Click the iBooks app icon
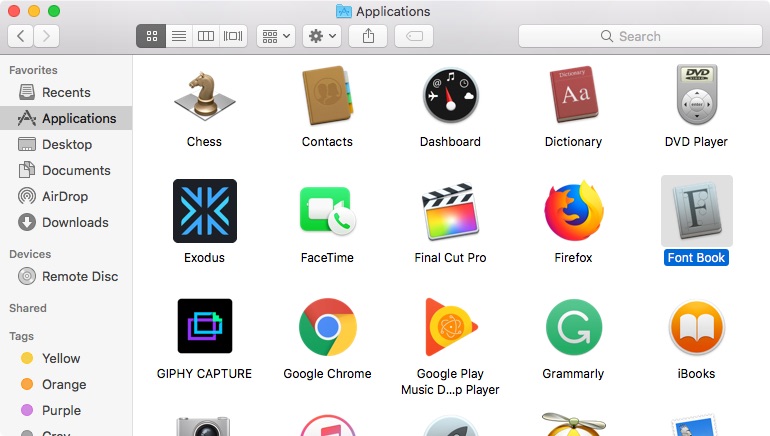Image resolution: width=770 pixels, height=436 pixels. (x=697, y=327)
